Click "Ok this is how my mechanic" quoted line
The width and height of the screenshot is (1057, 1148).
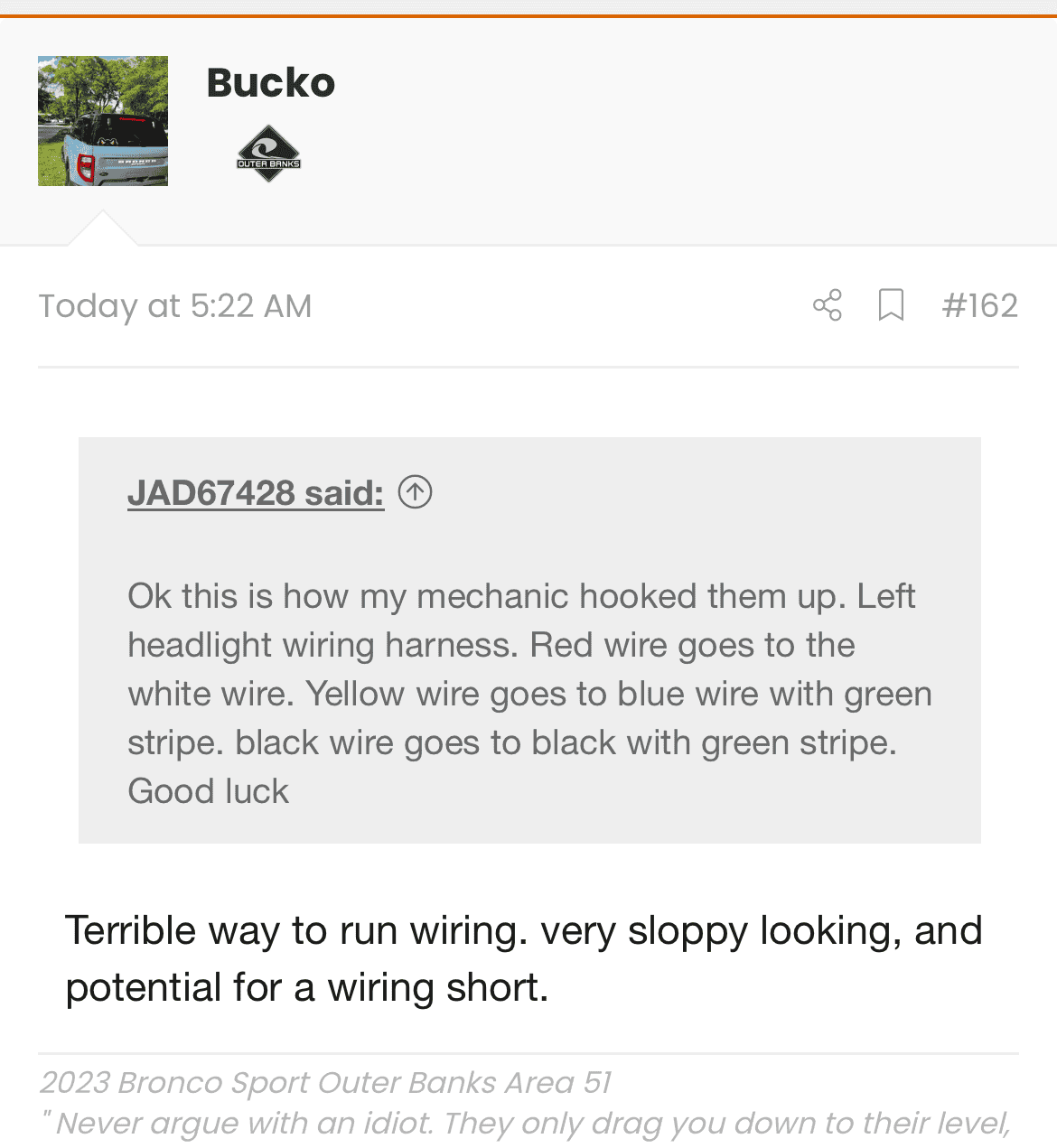pos(521,596)
